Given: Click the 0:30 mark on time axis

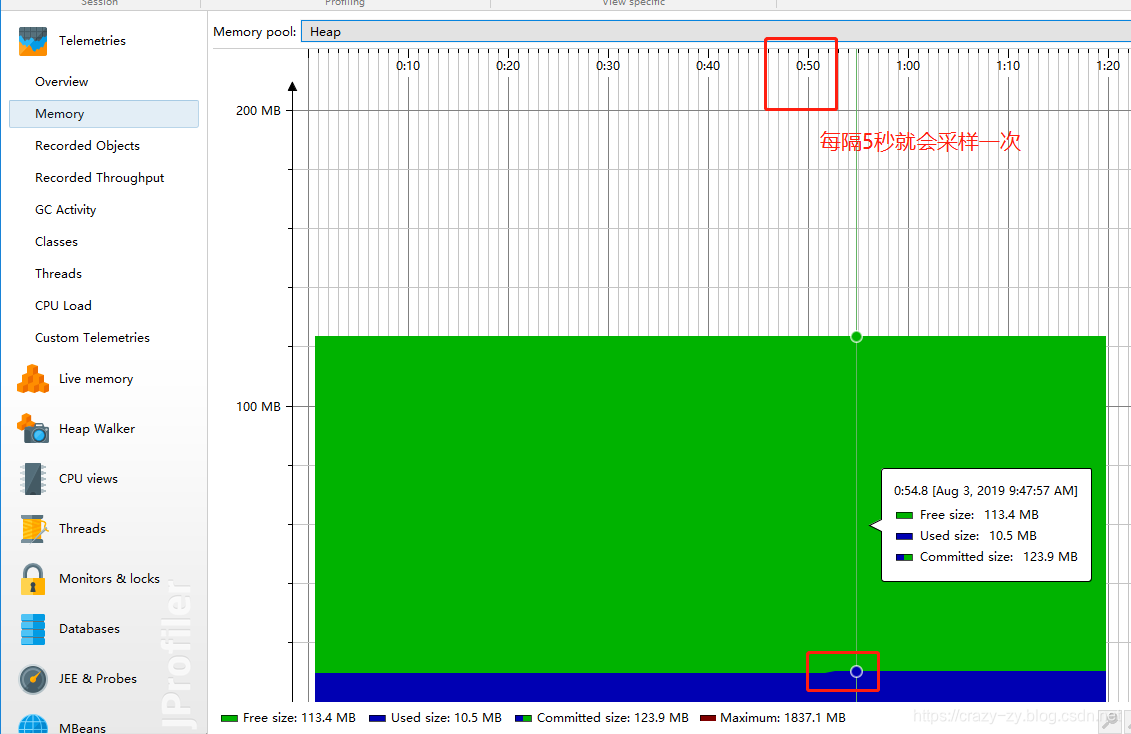Looking at the screenshot, I should tap(608, 66).
